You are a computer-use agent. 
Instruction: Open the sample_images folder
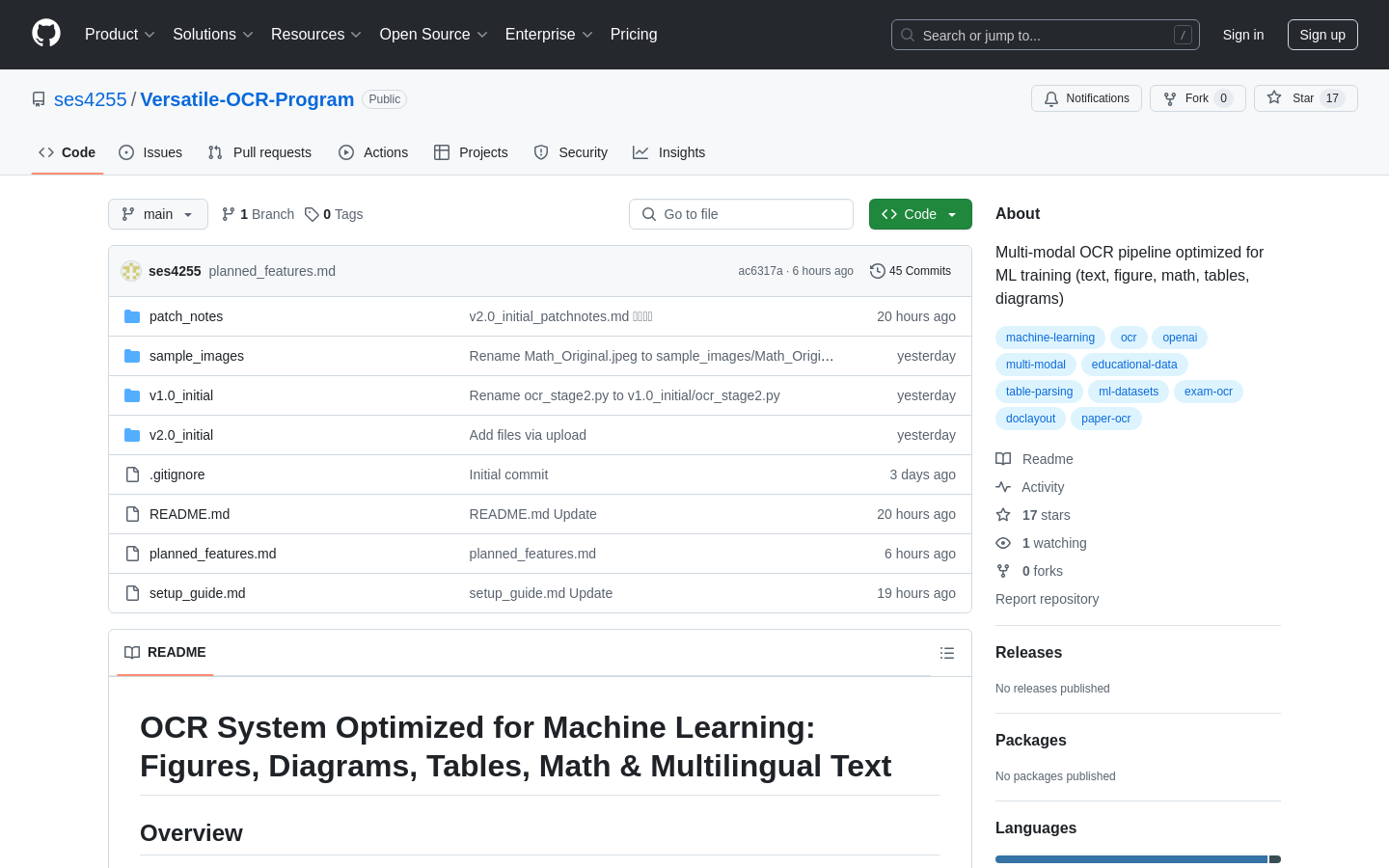[197, 356]
